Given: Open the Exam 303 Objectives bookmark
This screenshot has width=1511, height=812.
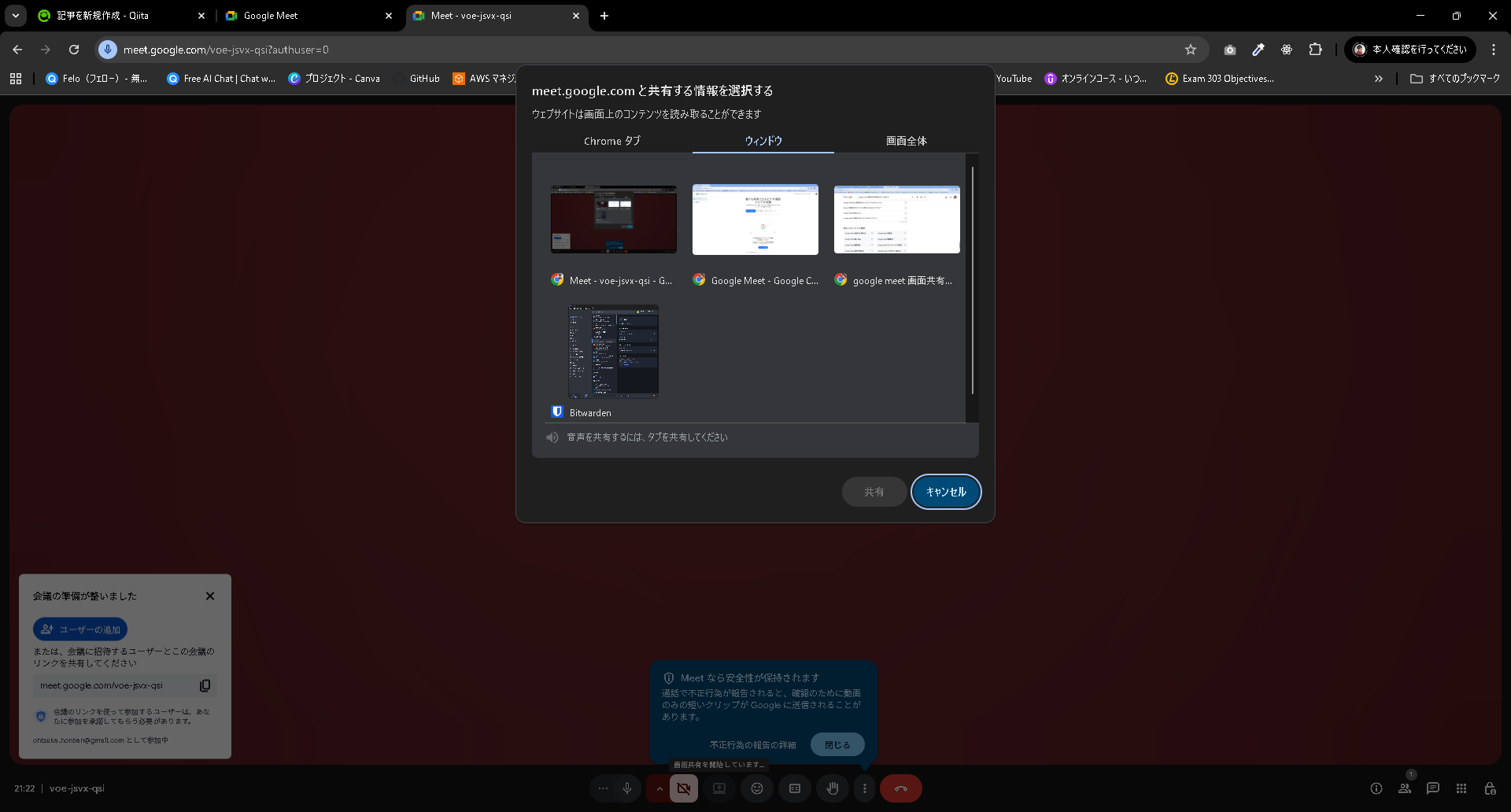Looking at the screenshot, I should tap(1220, 79).
